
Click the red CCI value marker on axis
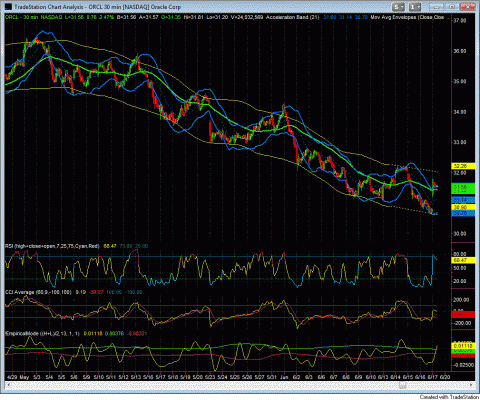(463, 314)
